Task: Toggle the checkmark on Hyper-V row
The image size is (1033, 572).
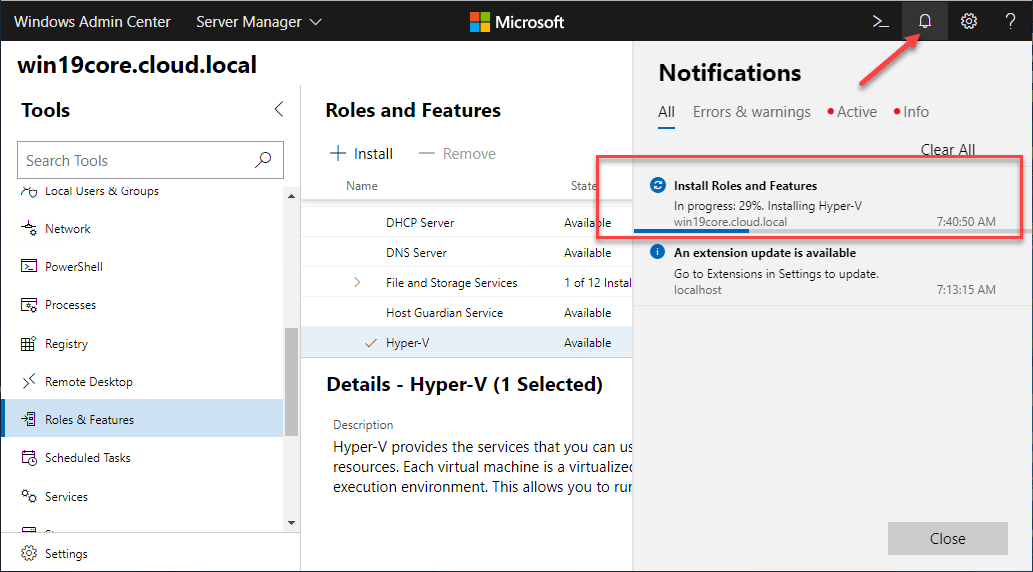Action: 370,343
